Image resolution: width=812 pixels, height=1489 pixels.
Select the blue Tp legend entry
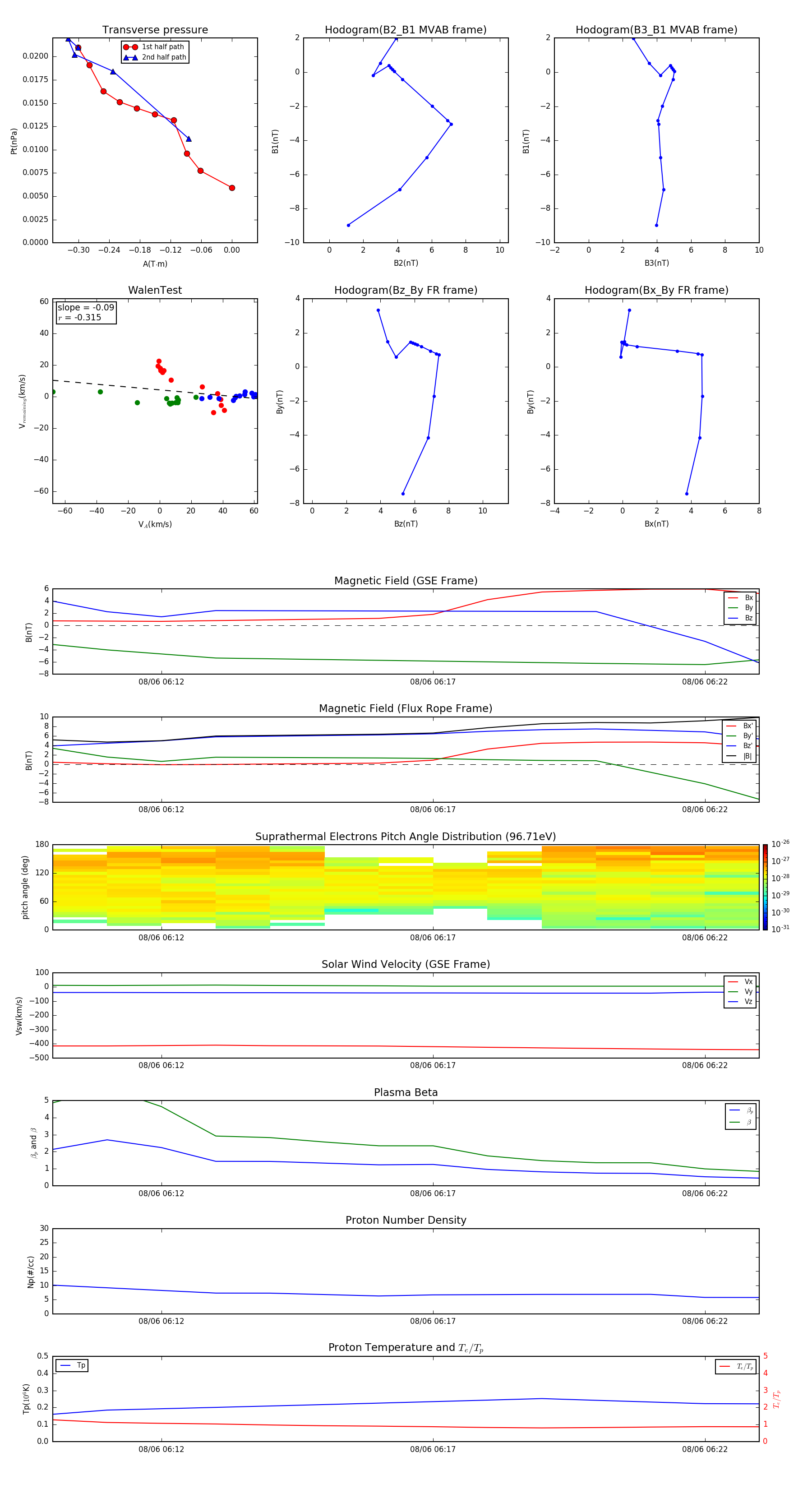tap(72, 1365)
